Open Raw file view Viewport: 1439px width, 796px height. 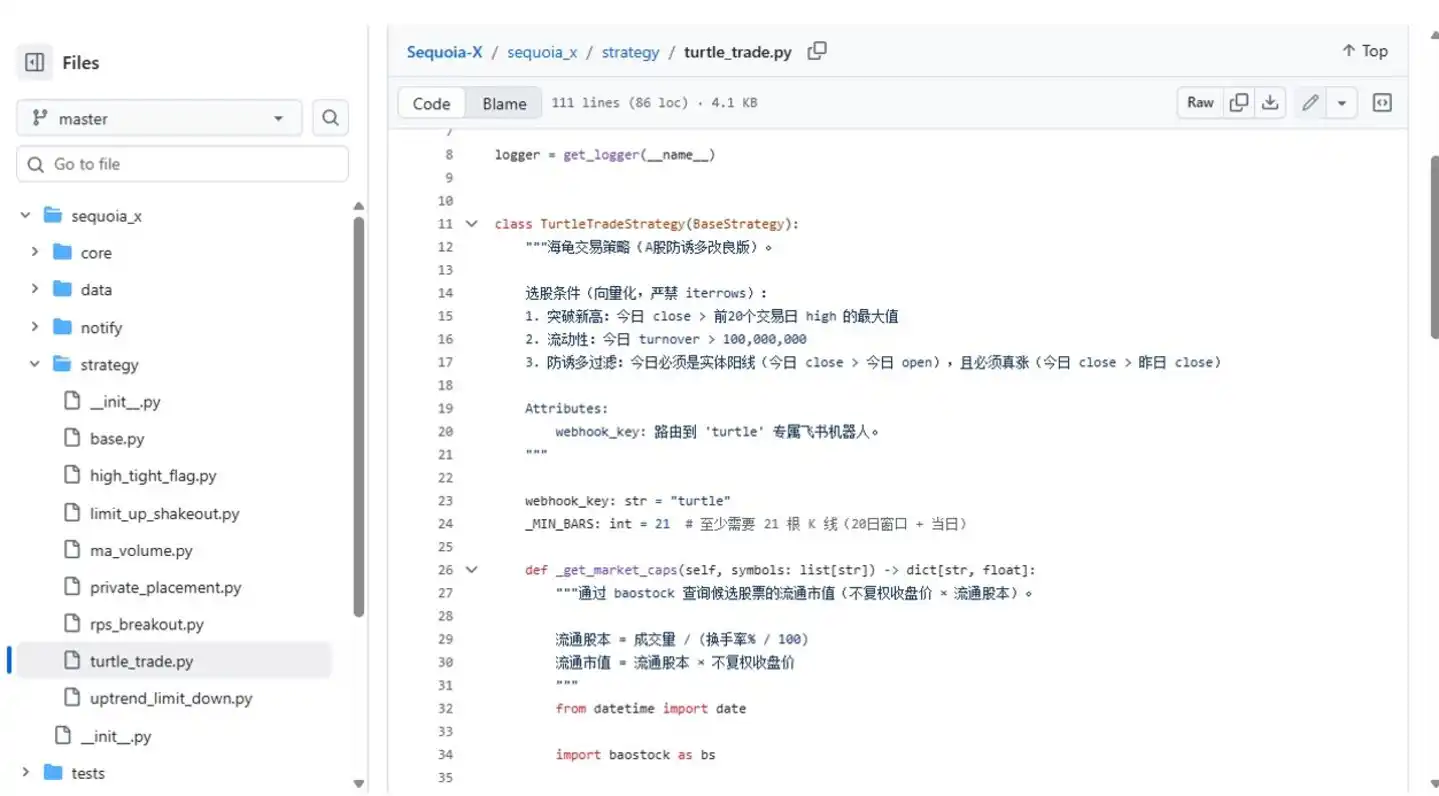(x=1200, y=102)
